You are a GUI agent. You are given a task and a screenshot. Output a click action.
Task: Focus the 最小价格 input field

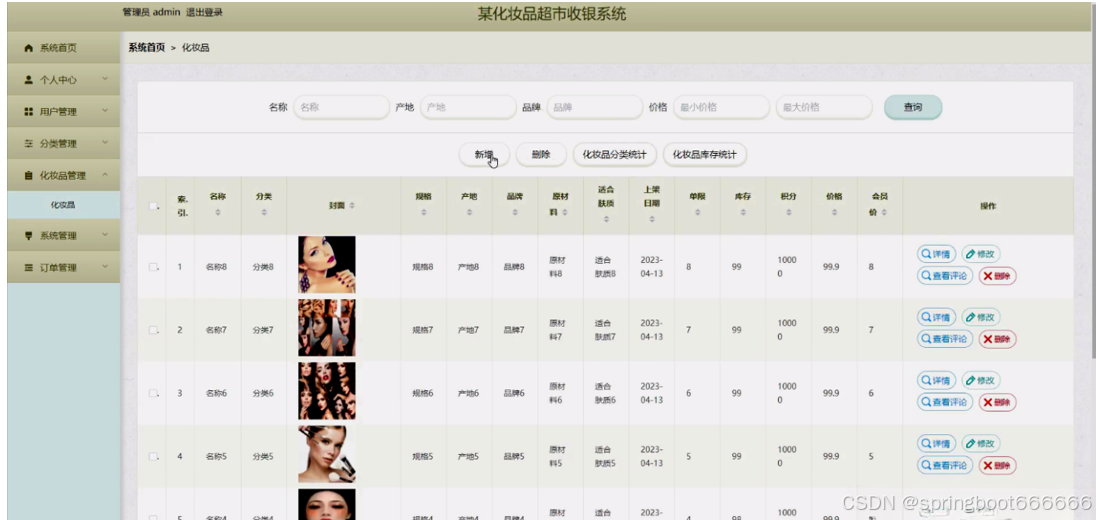click(x=721, y=108)
